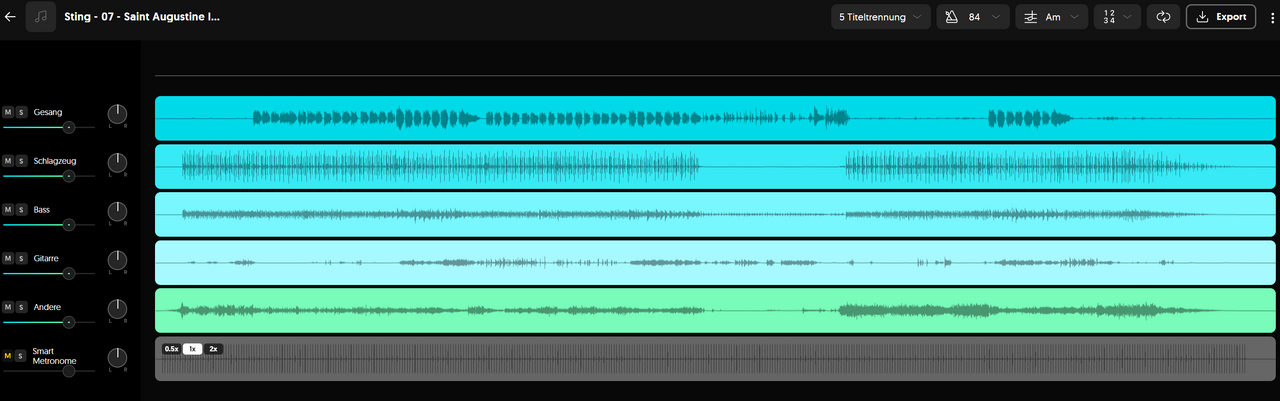This screenshot has height=401, width=1280.
Task: Mute the Bass track
Action: coord(8,209)
